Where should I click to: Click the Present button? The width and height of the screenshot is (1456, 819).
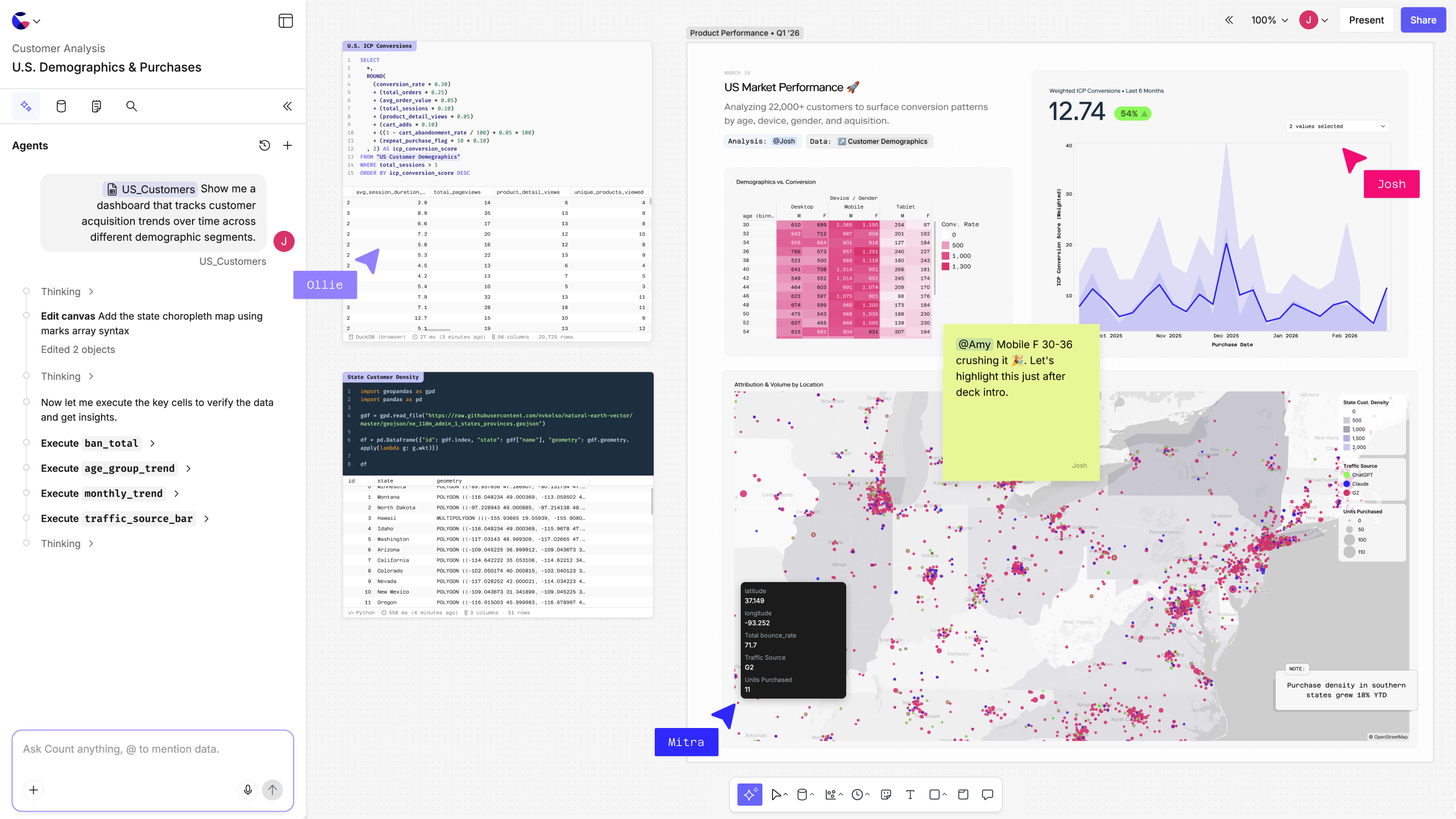click(1366, 21)
